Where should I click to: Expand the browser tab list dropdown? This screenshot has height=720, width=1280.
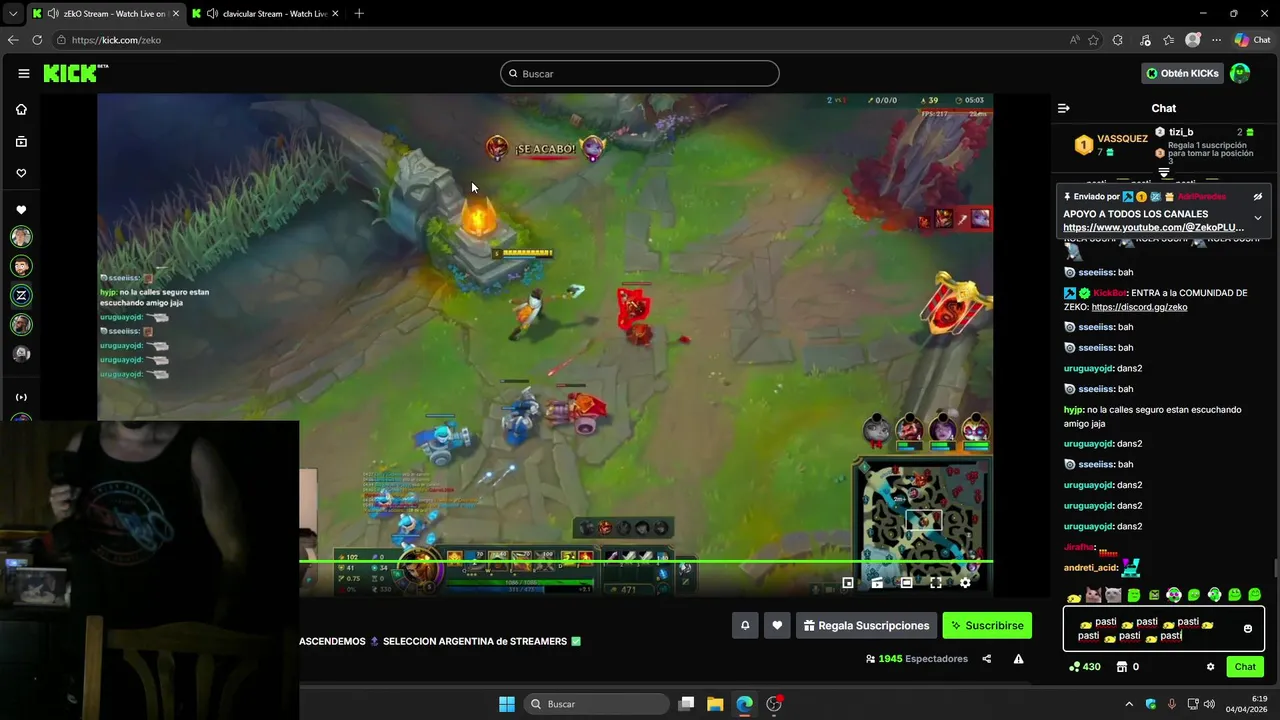click(12, 13)
